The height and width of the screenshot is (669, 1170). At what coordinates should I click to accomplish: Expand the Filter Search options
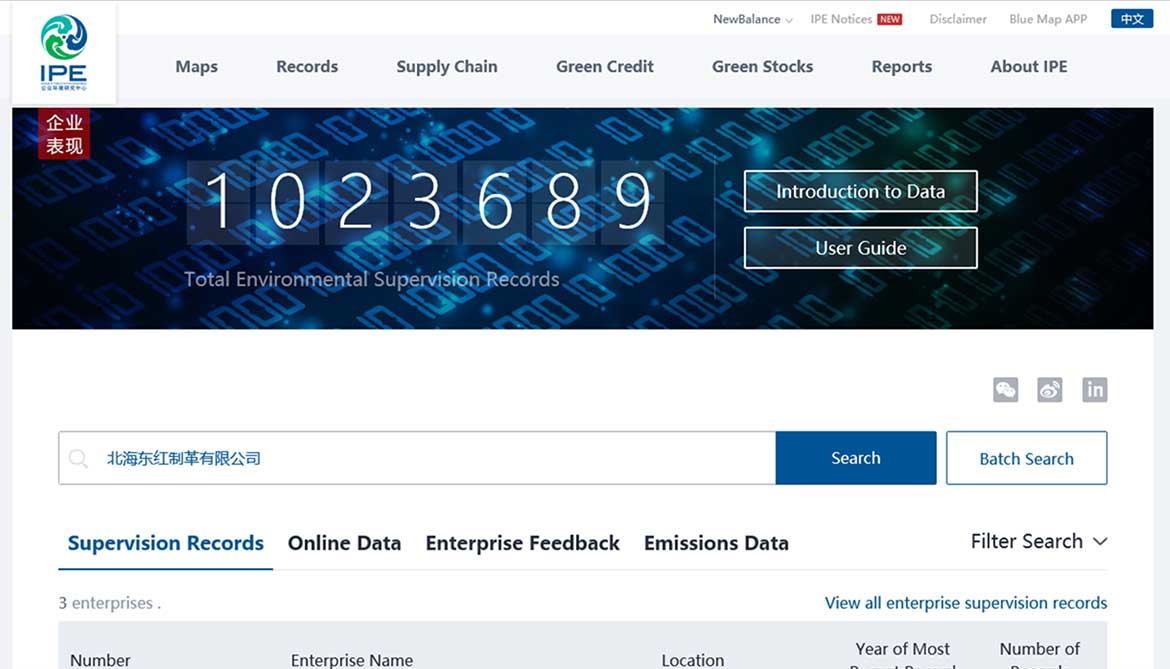(1038, 541)
